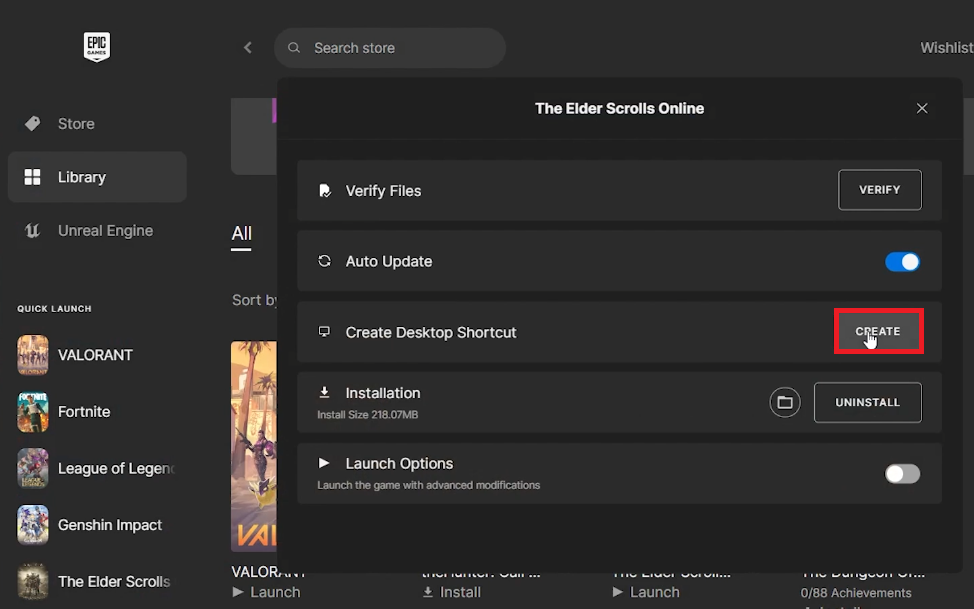Click the Genshin Impact quick launch icon
Screen dimensions: 974x609
pos(32,525)
